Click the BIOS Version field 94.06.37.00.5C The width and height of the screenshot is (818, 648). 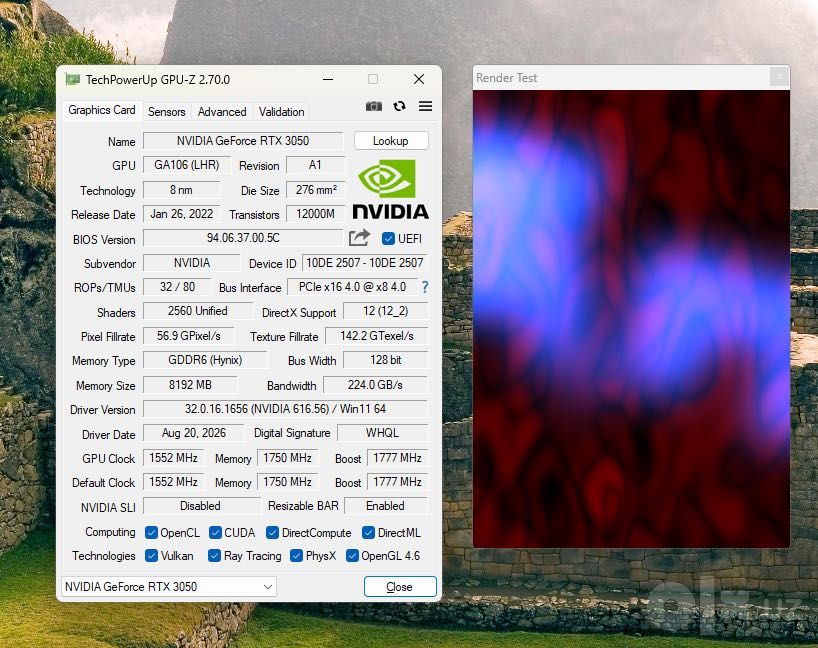[243, 238]
